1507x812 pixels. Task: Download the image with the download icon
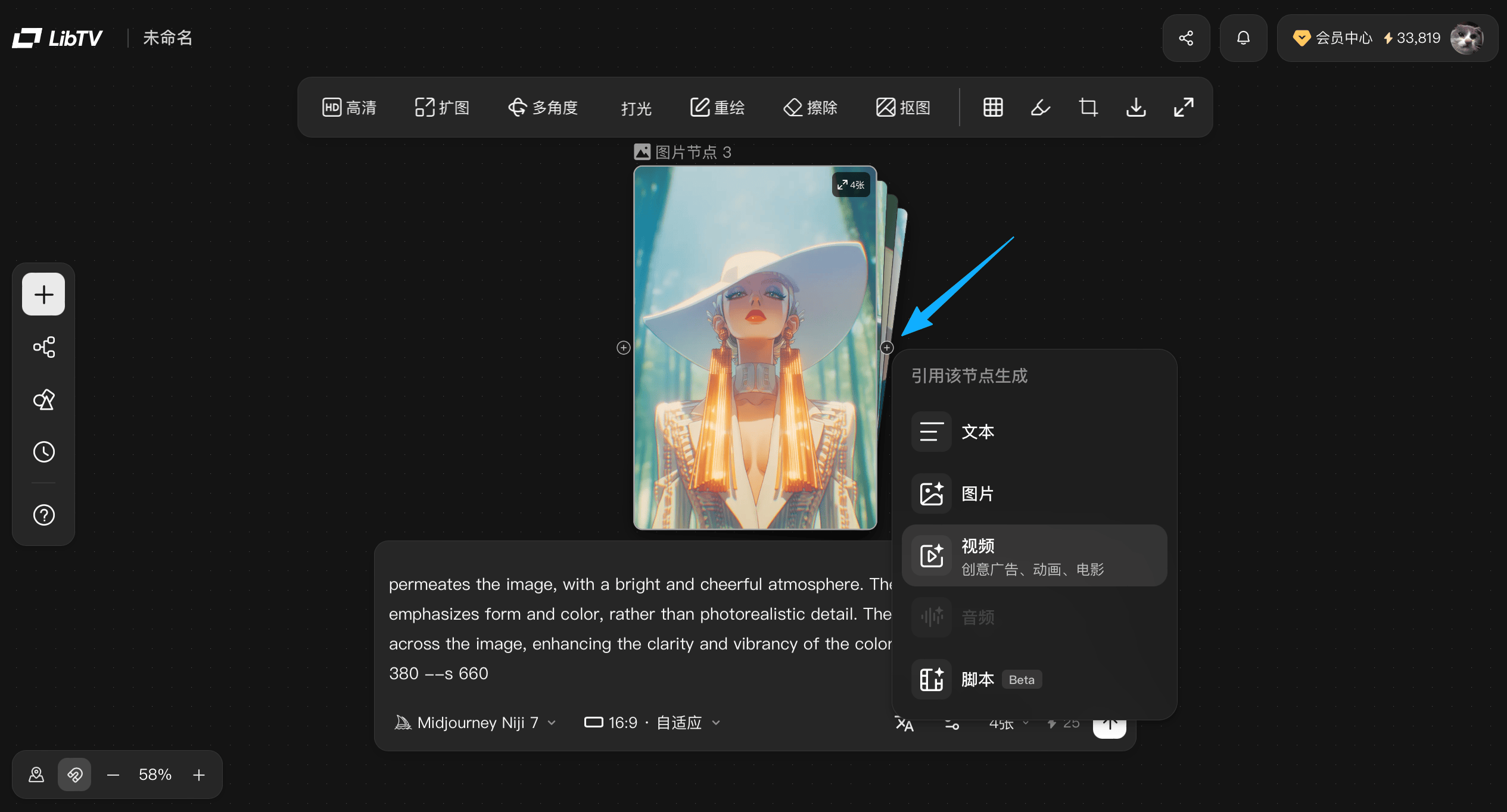[1136, 108]
